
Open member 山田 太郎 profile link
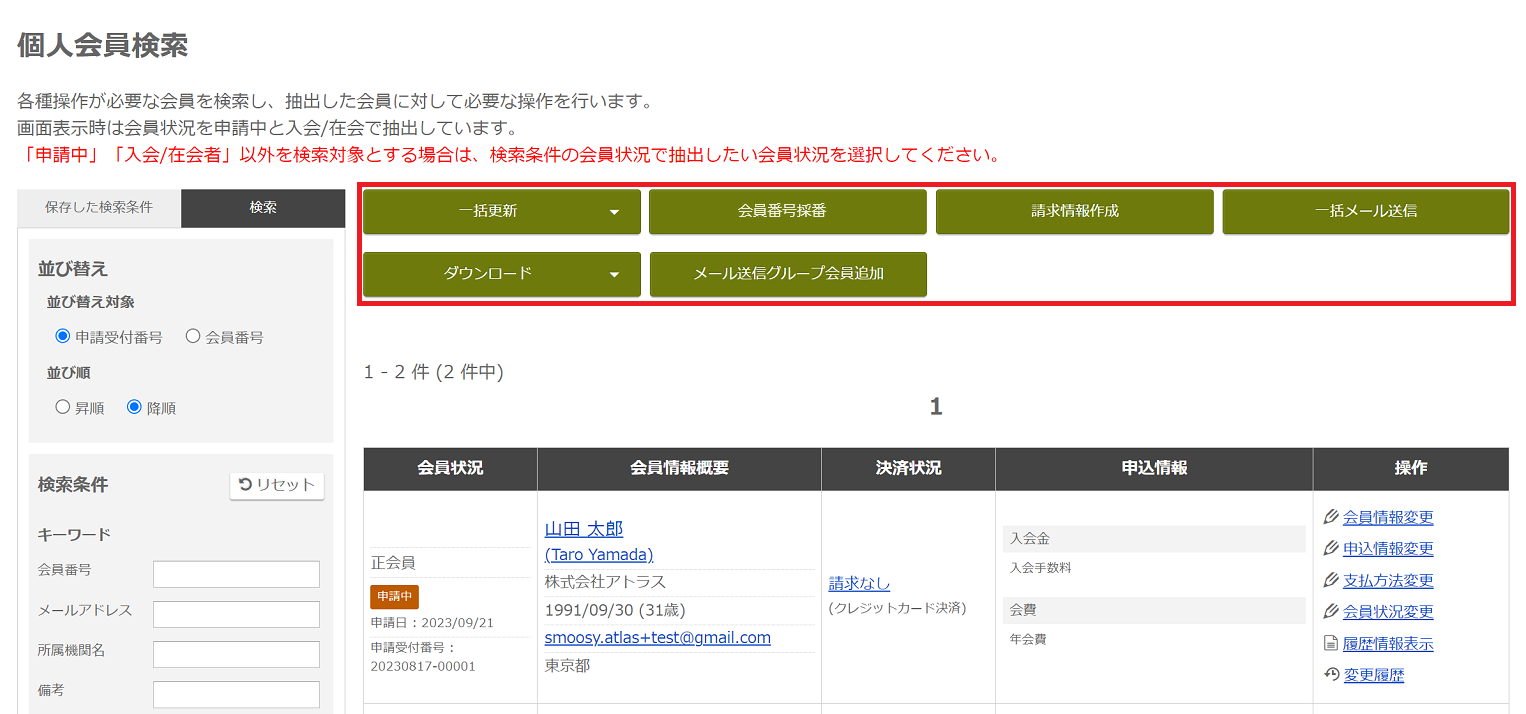(x=583, y=529)
